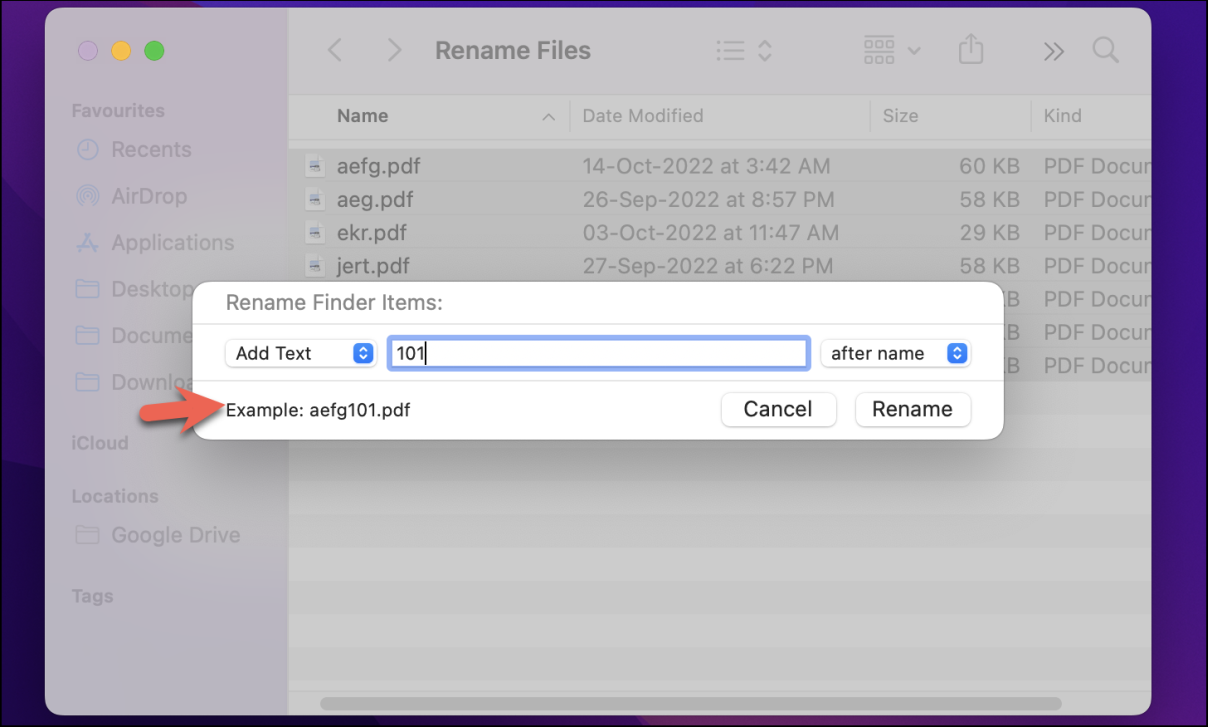Click the Applications sidebar icon

[88, 243]
